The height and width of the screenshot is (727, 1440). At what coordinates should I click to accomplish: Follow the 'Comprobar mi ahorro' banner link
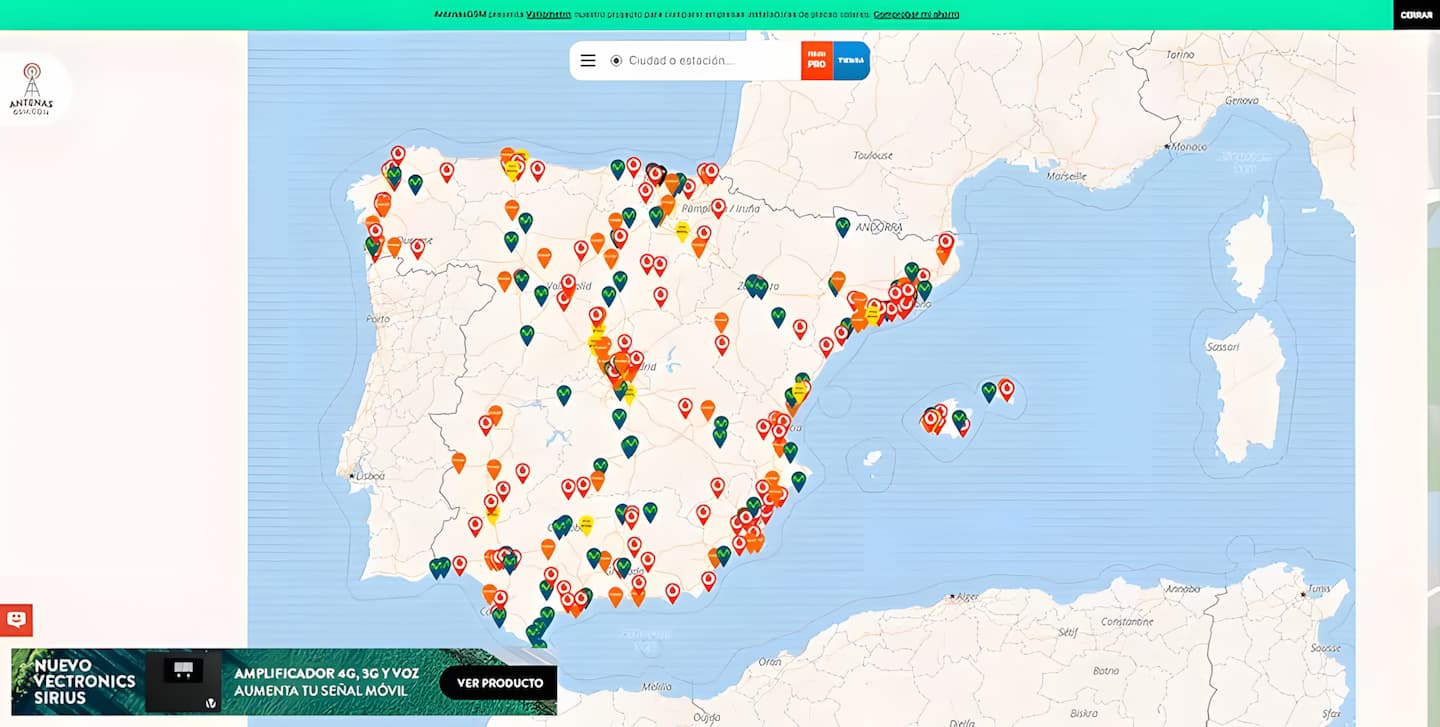tap(916, 14)
